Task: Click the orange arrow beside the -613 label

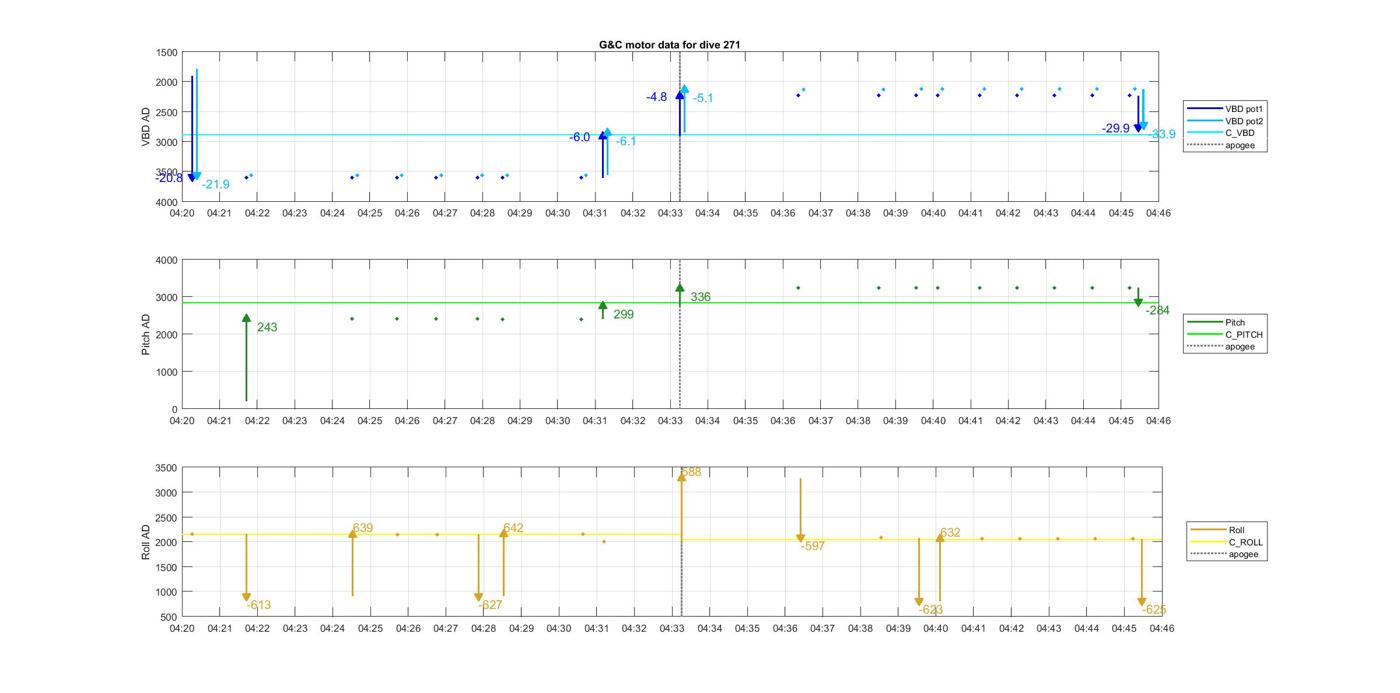Action: coord(246,567)
